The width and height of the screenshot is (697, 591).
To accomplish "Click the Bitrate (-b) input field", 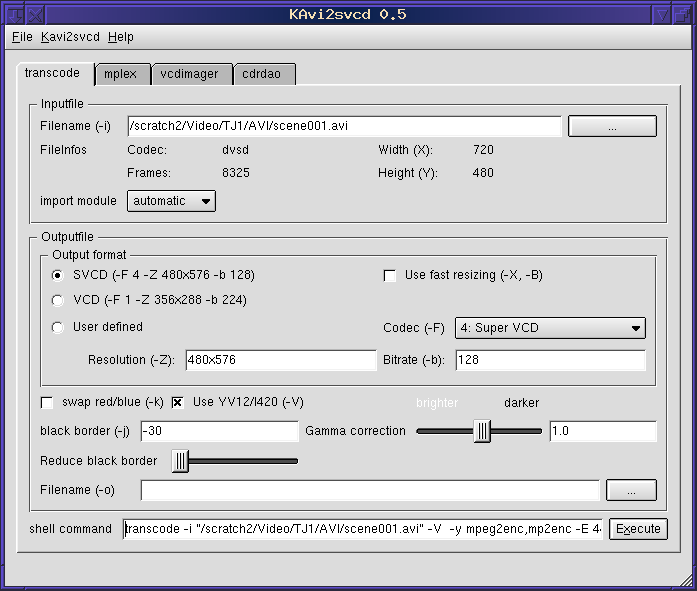I will [551, 360].
